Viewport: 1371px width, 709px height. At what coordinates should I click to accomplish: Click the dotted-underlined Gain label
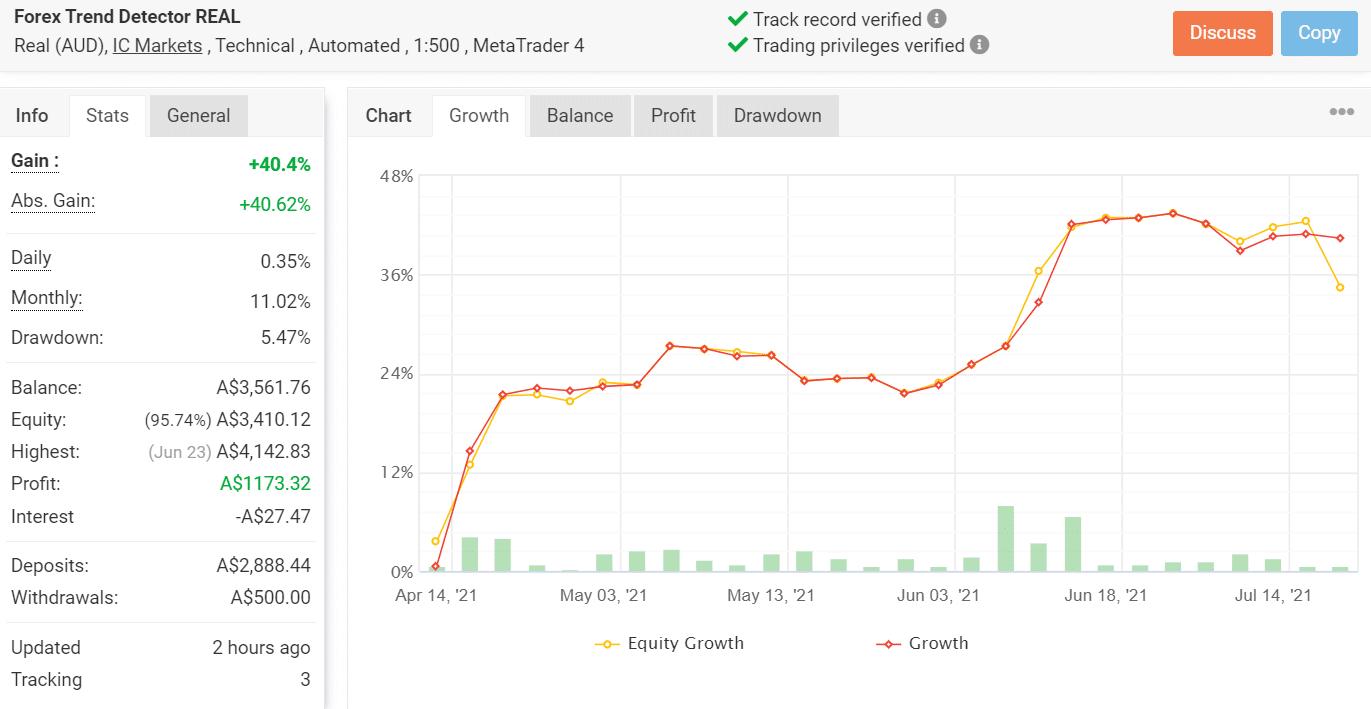[33, 161]
